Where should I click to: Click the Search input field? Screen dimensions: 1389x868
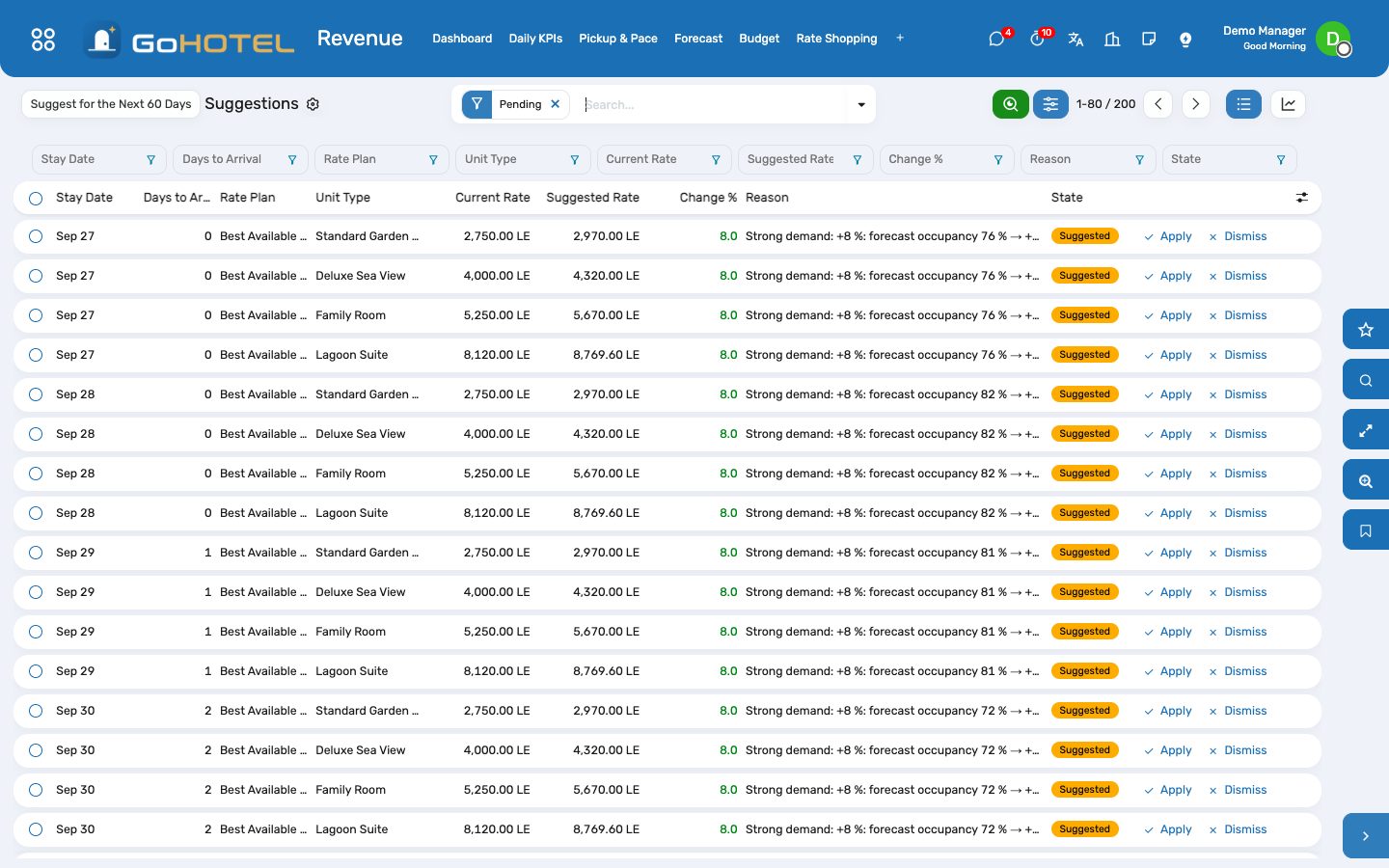tap(714, 104)
